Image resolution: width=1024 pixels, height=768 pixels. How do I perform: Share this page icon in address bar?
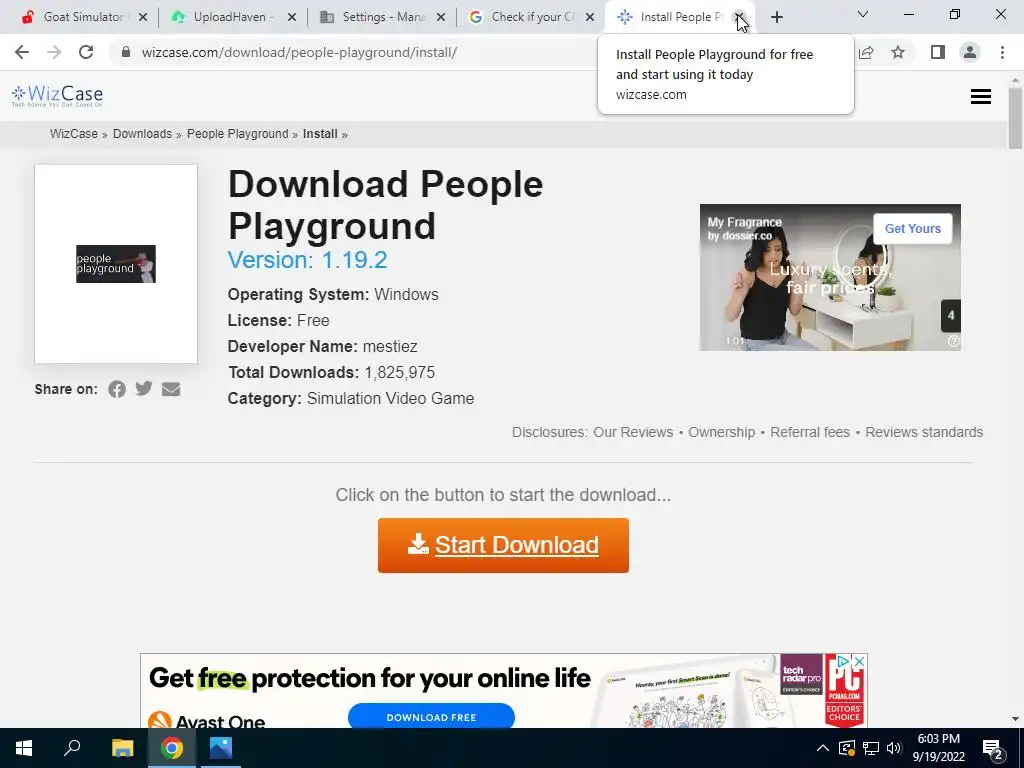tap(866, 52)
